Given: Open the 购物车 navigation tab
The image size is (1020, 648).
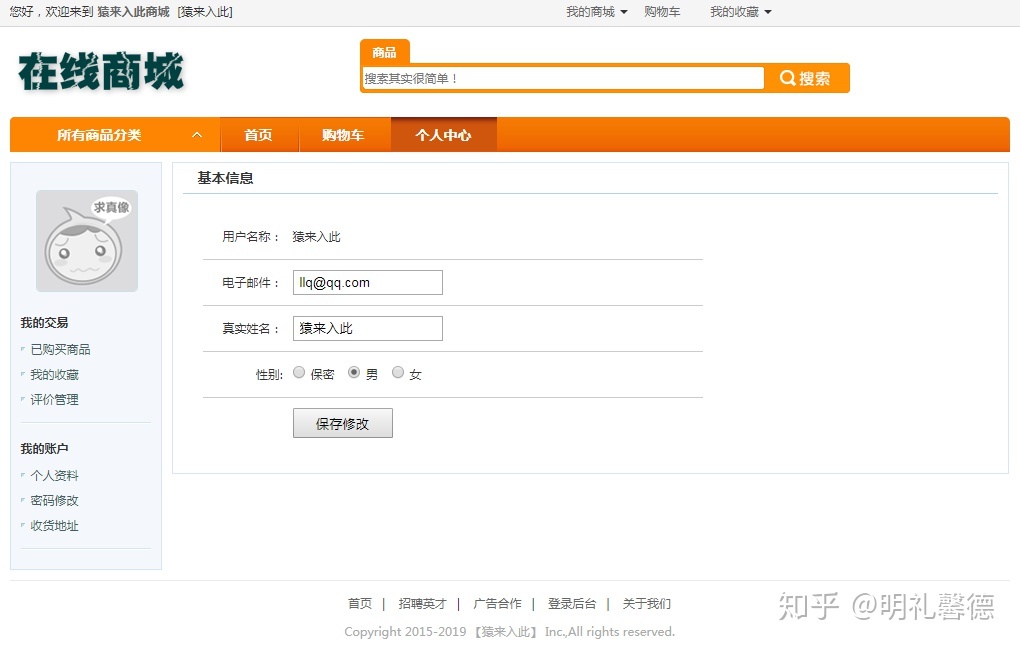Looking at the screenshot, I should pyautogui.click(x=343, y=135).
